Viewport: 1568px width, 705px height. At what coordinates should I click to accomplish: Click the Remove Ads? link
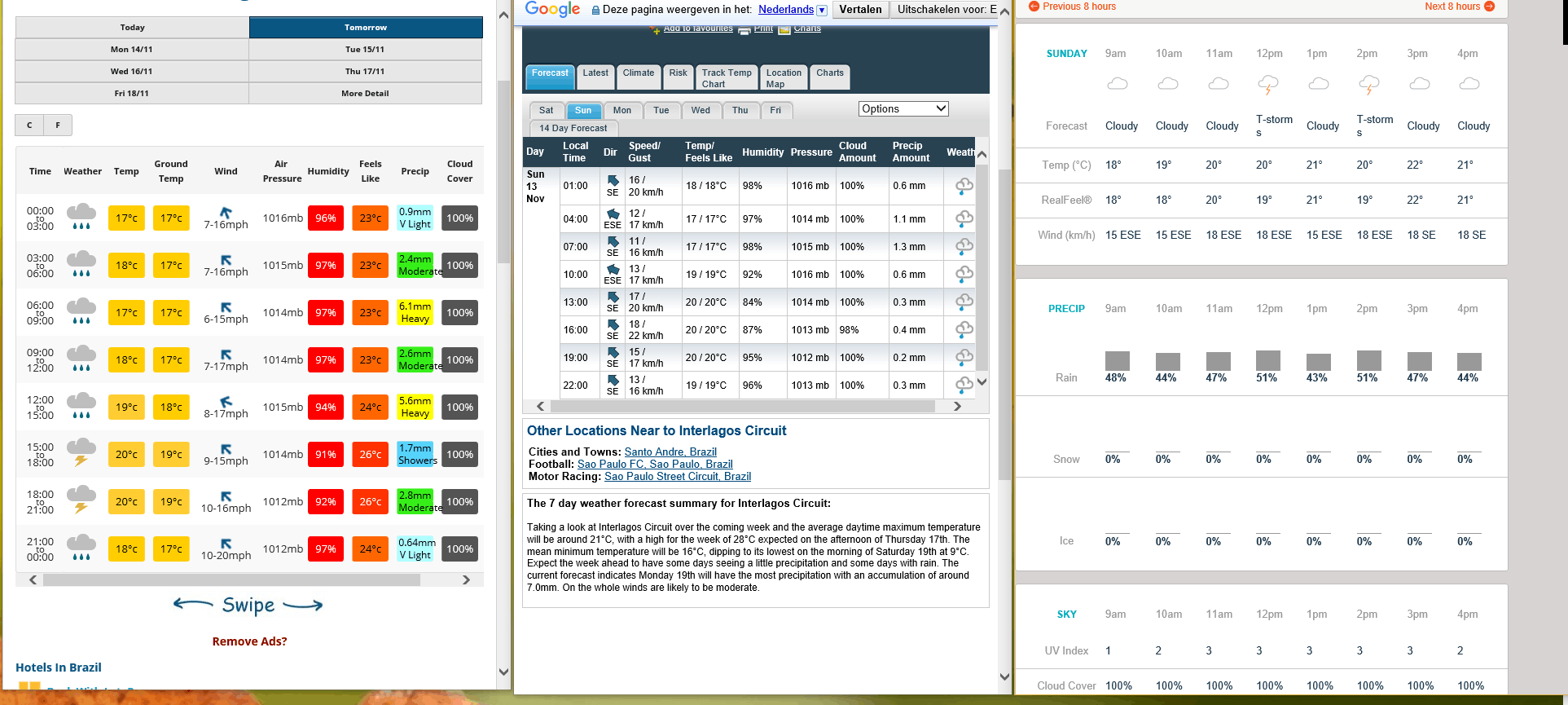coord(249,641)
